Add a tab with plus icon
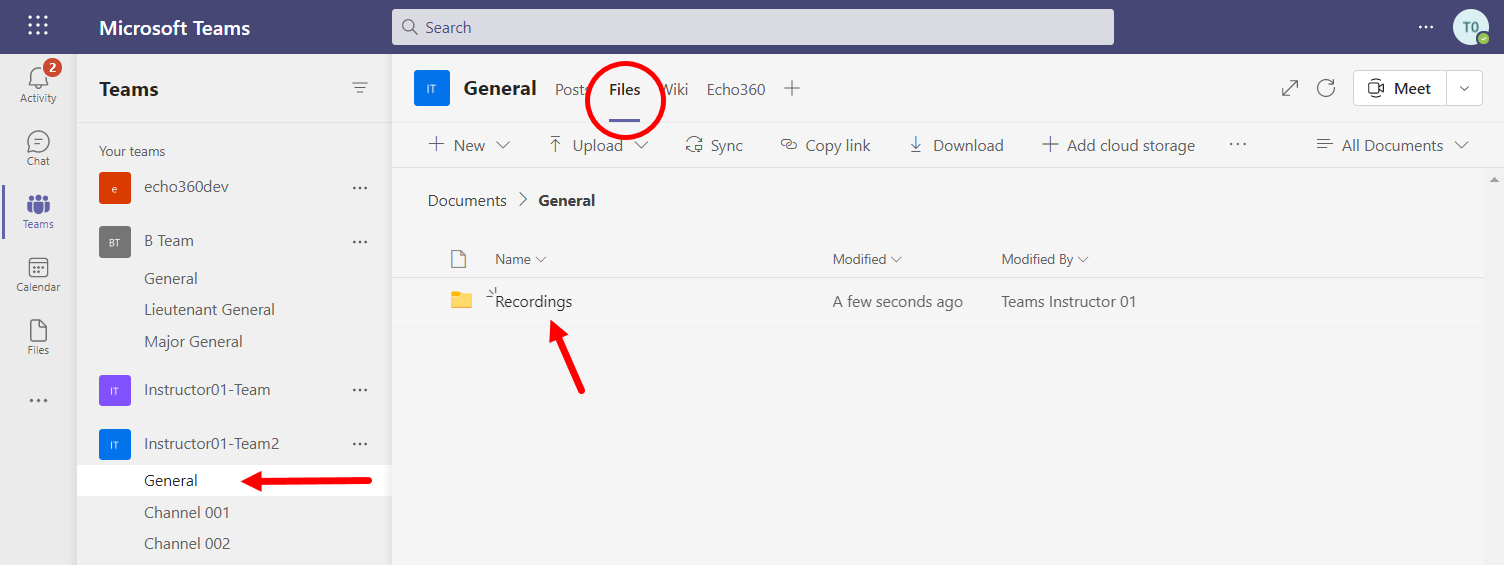Image resolution: width=1504 pixels, height=565 pixels. coord(792,88)
